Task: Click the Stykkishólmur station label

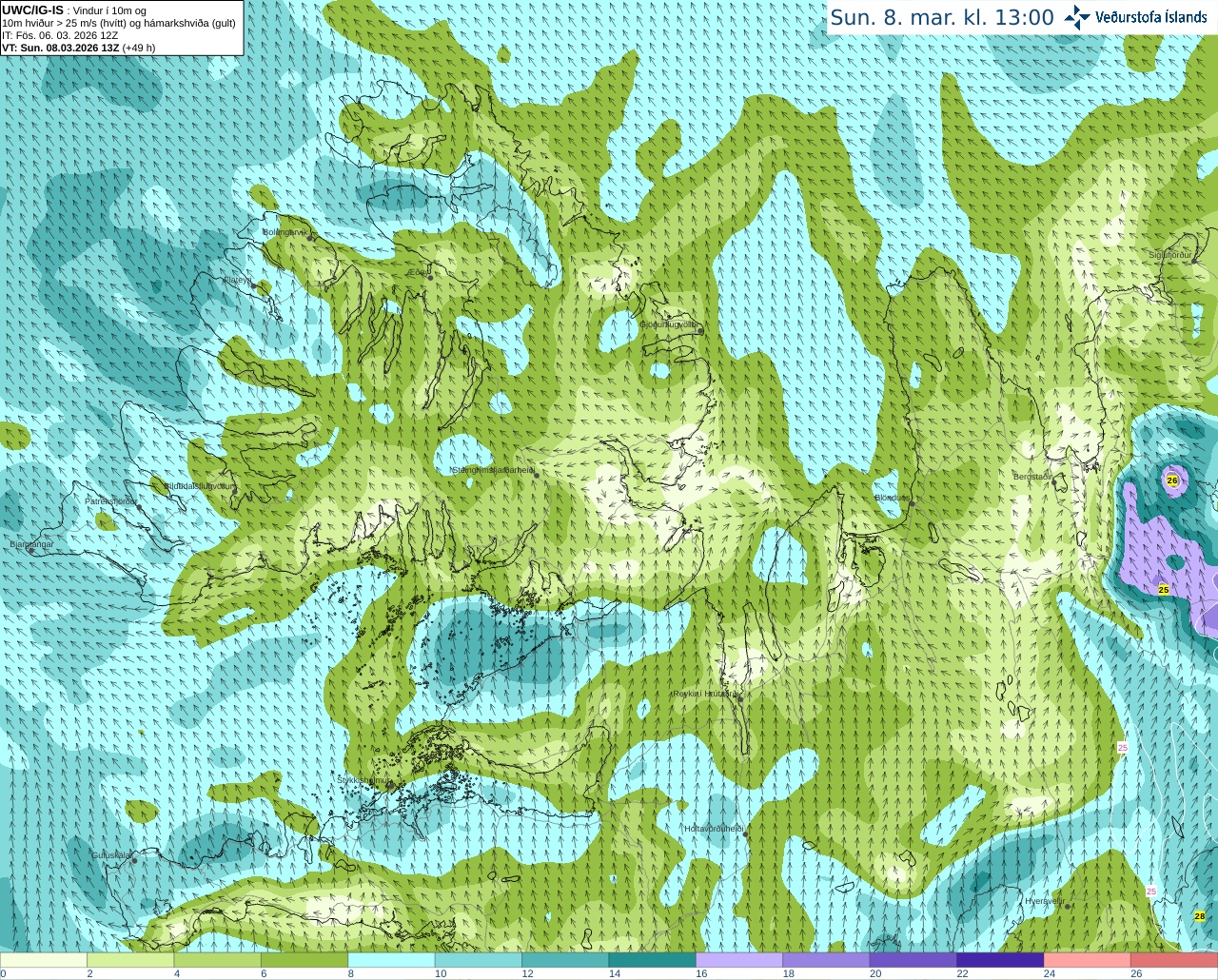Action: [x=363, y=780]
